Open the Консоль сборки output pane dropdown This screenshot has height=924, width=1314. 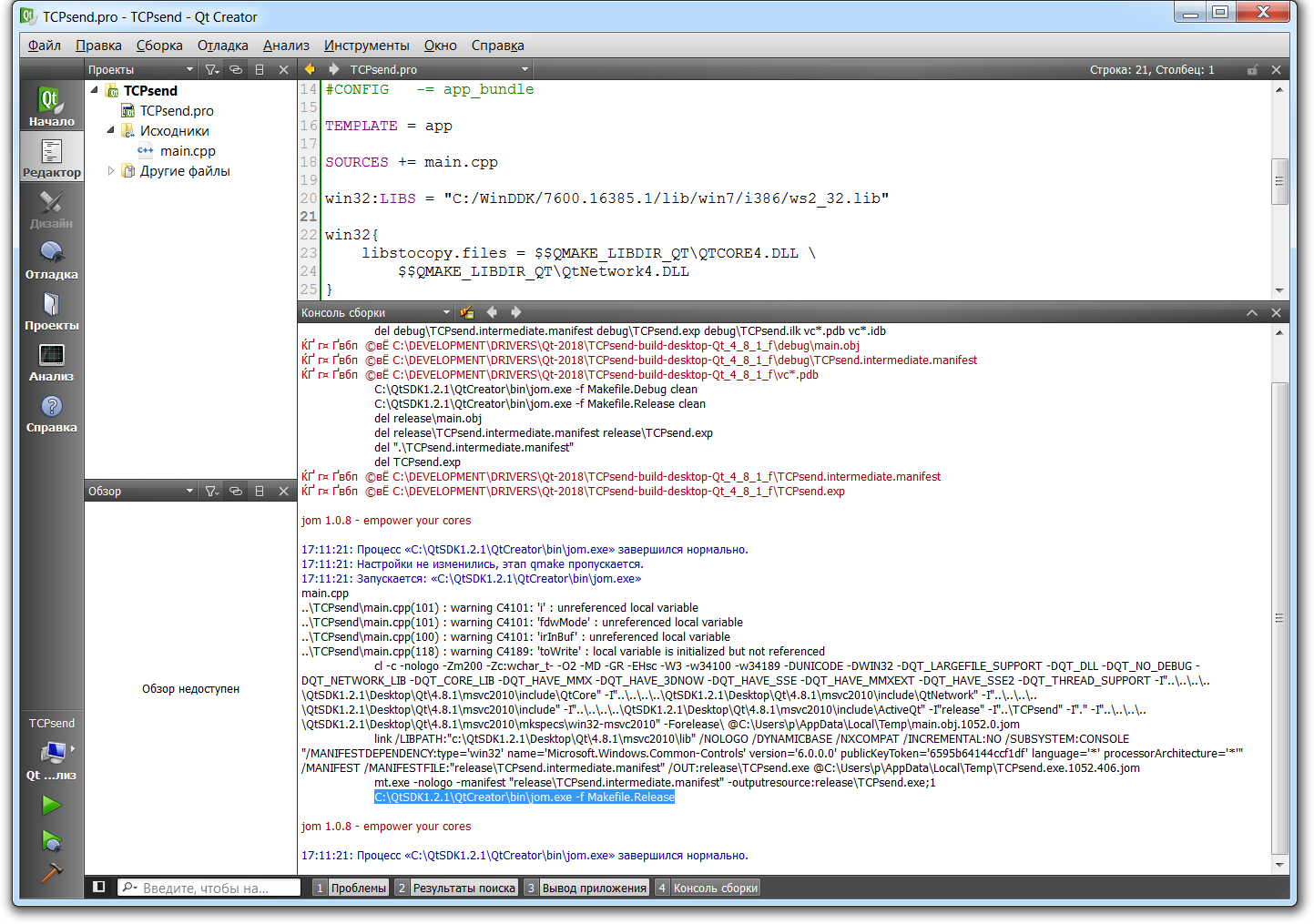376,312
